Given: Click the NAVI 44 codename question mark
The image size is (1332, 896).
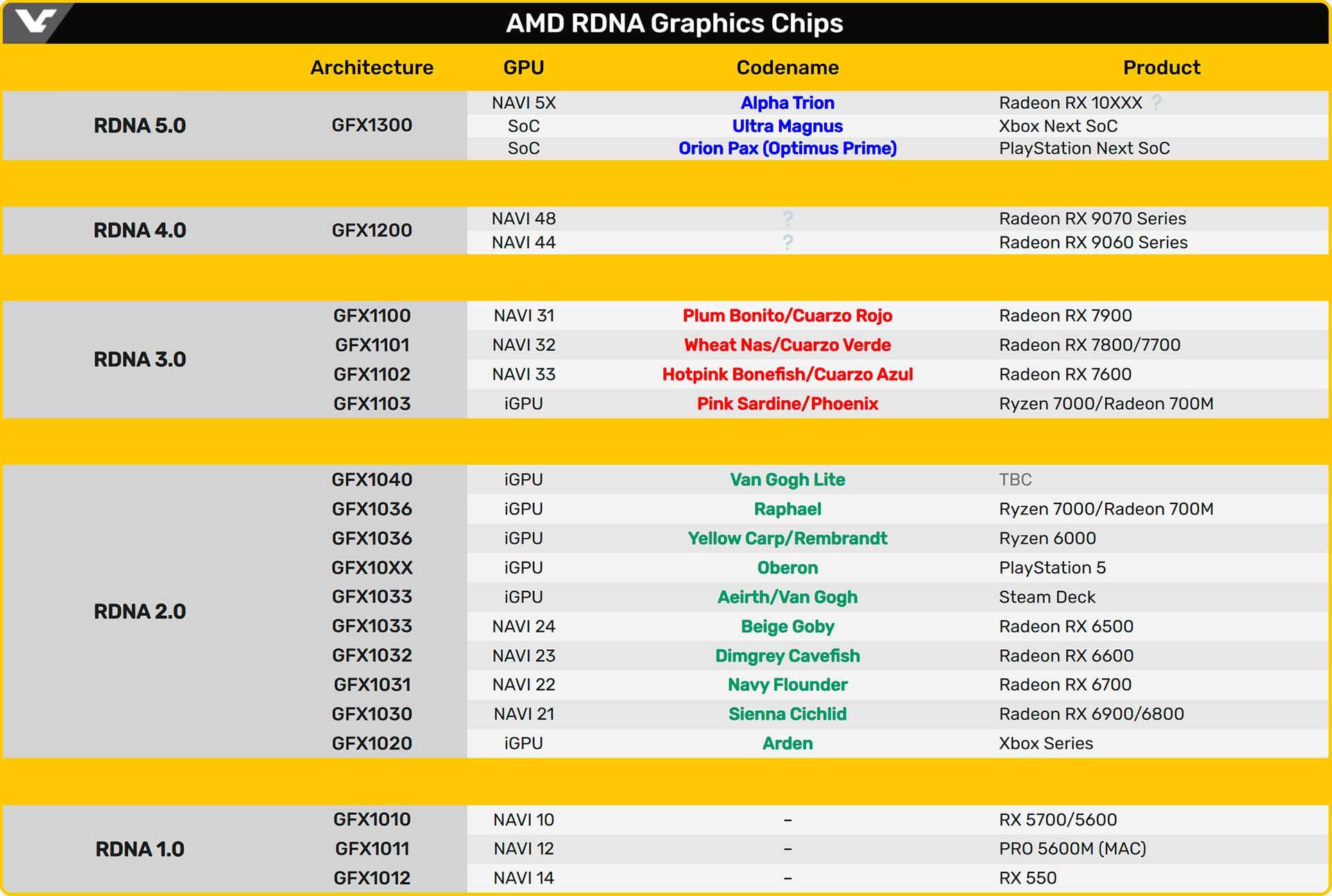Looking at the screenshot, I should click(787, 242).
